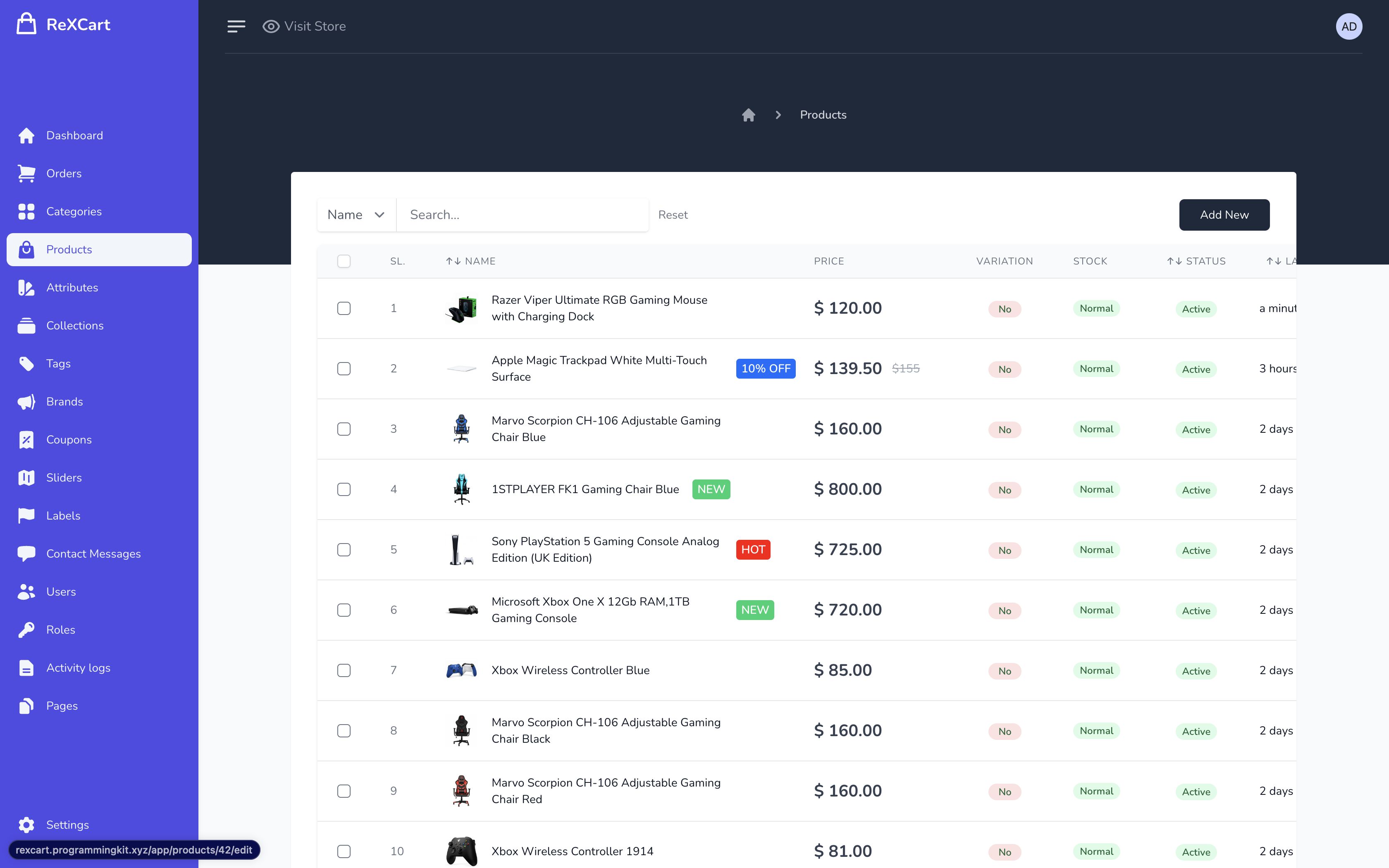
Task: Open Activity logs from sidebar
Action: click(x=78, y=668)
